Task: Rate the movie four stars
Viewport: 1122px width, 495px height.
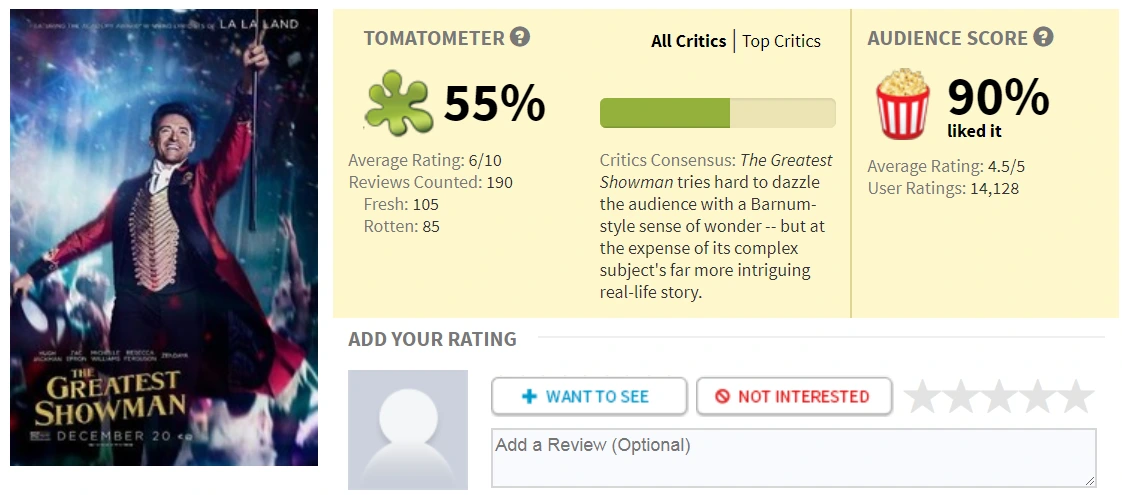Action: point(1037,397)
